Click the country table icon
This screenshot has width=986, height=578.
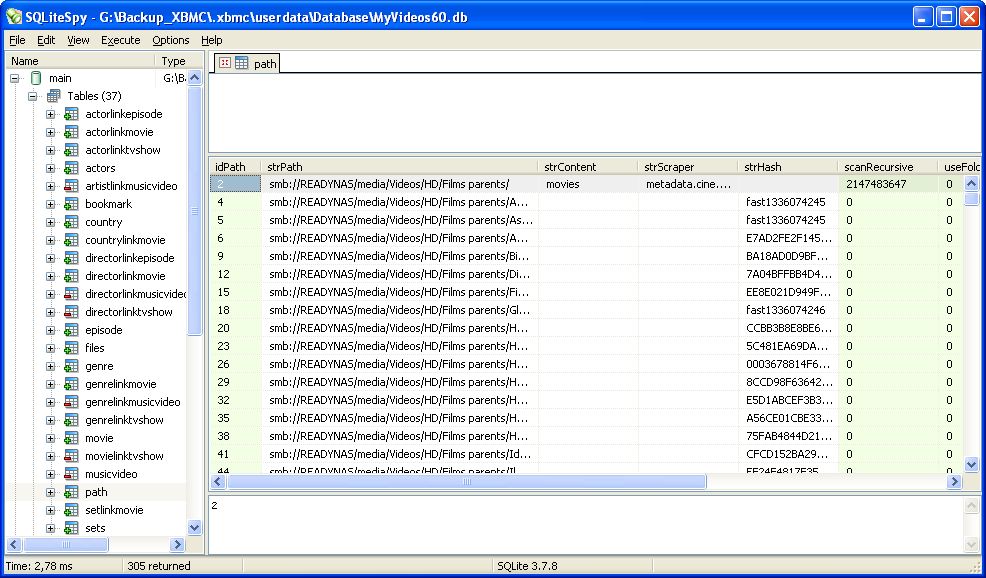click(x=72, y=222)
